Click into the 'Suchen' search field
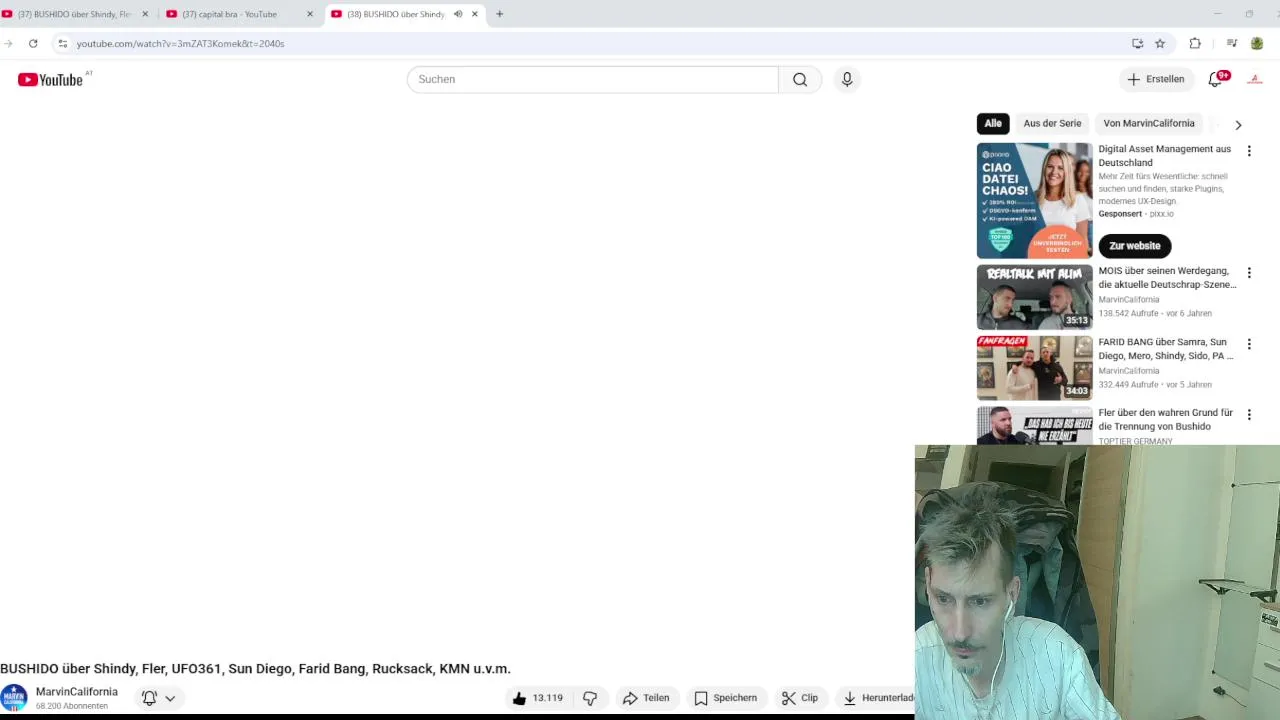 (x=592, y=79)
